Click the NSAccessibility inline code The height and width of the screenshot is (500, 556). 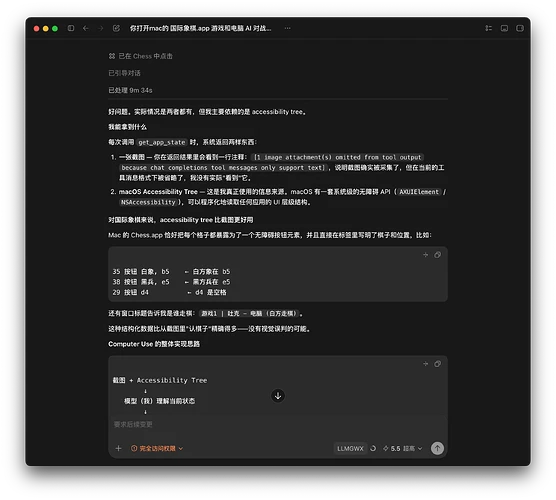(x=148, y=202)
